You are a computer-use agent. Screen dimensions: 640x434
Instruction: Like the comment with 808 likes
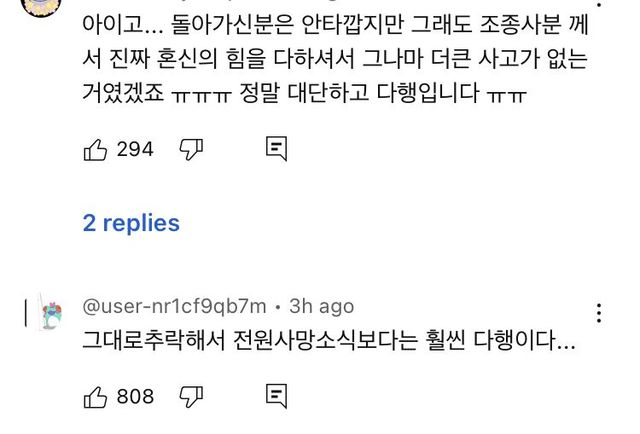pos(95,397)
